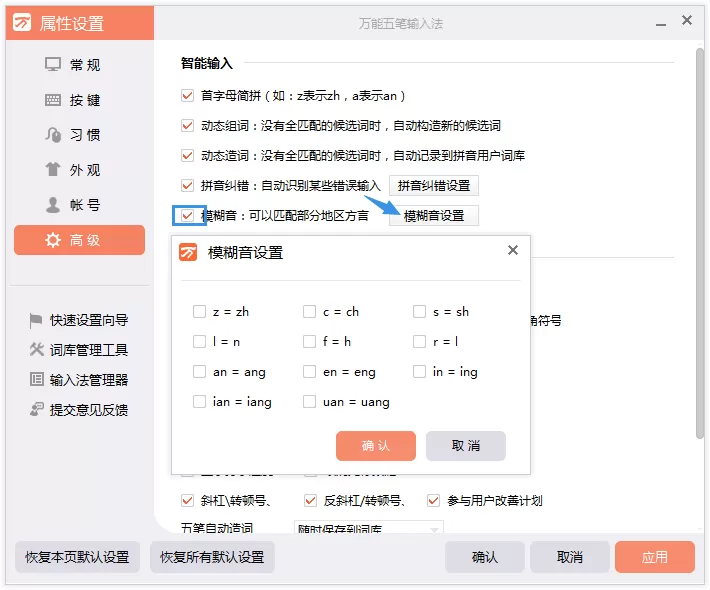The width and height of the screenshot is (710, 590).
Task: Click the shirt icon for 外观
Action: tap(53, 169)
